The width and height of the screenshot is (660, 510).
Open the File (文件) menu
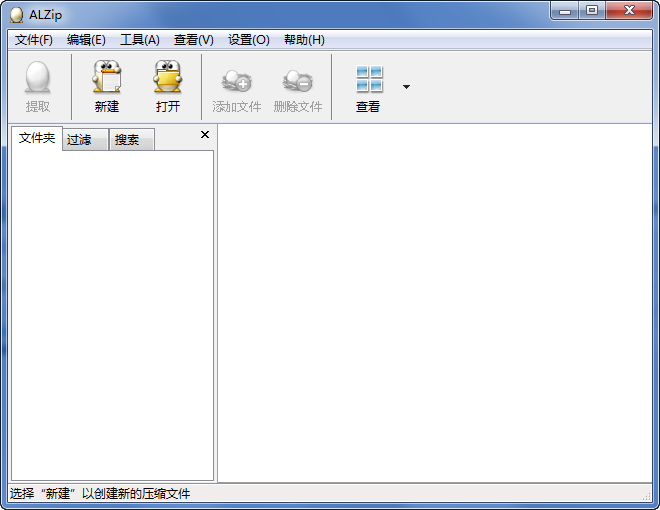pyautogui.click(x=34, y=40)
